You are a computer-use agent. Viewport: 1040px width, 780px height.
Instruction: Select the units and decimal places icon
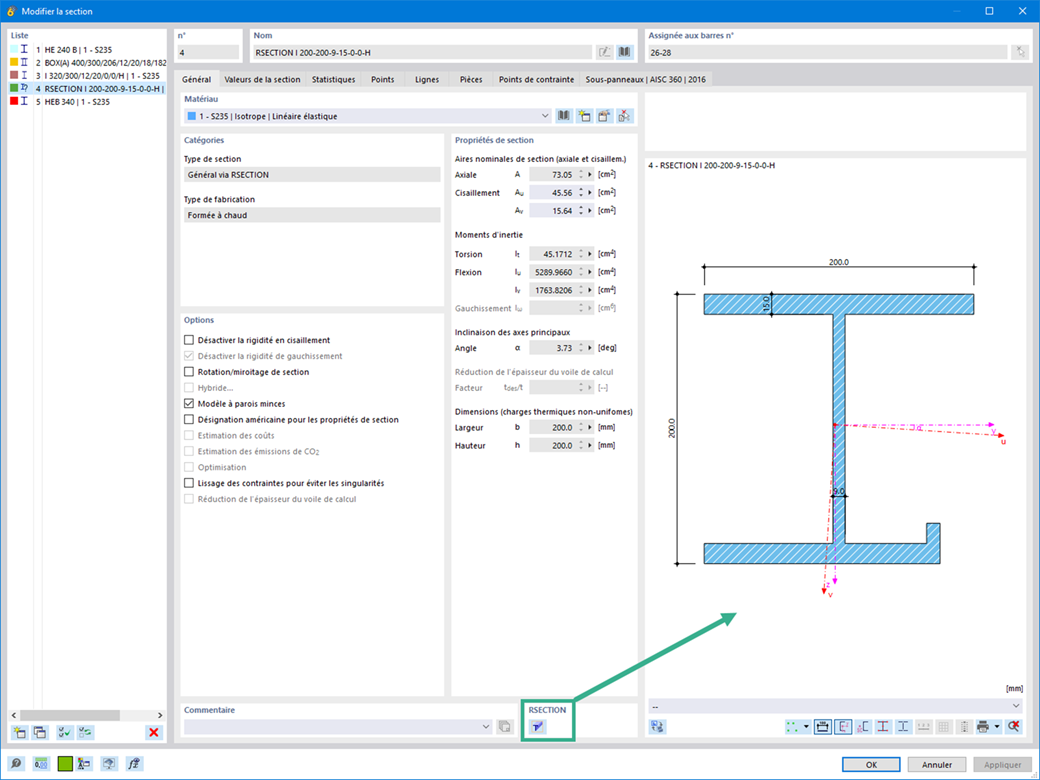41,763
